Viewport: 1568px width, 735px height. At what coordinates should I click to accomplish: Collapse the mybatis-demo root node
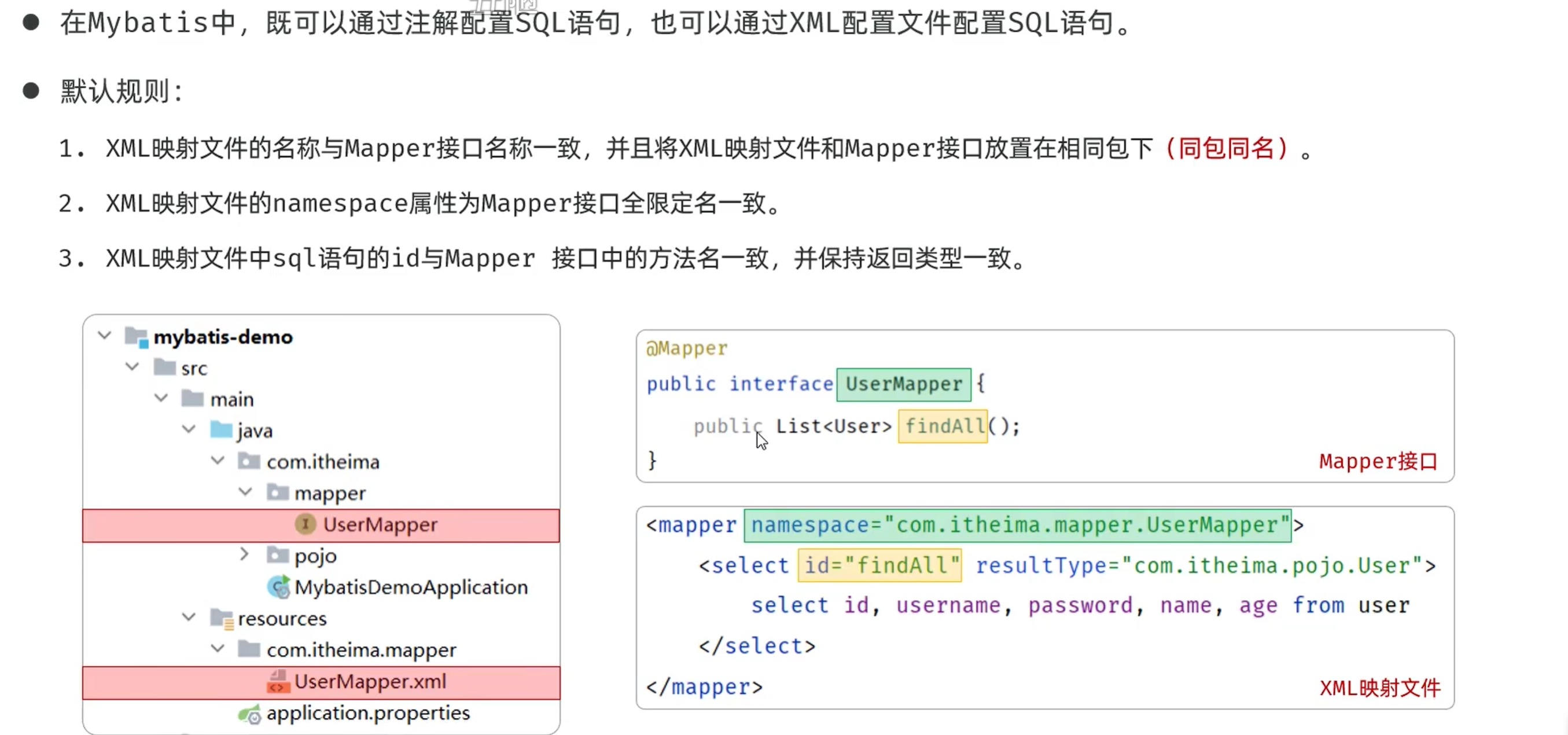105,336
